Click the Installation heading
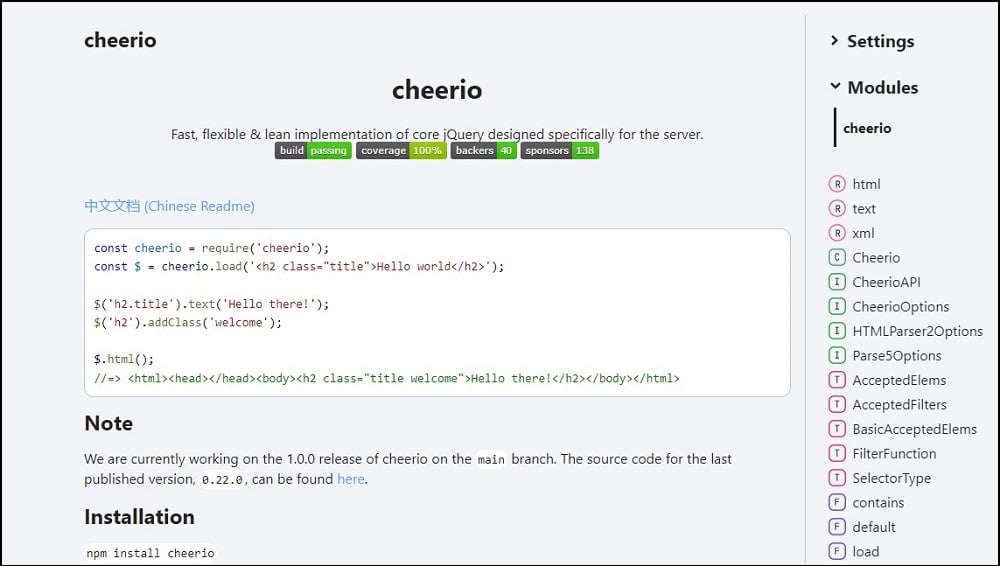 139,517
